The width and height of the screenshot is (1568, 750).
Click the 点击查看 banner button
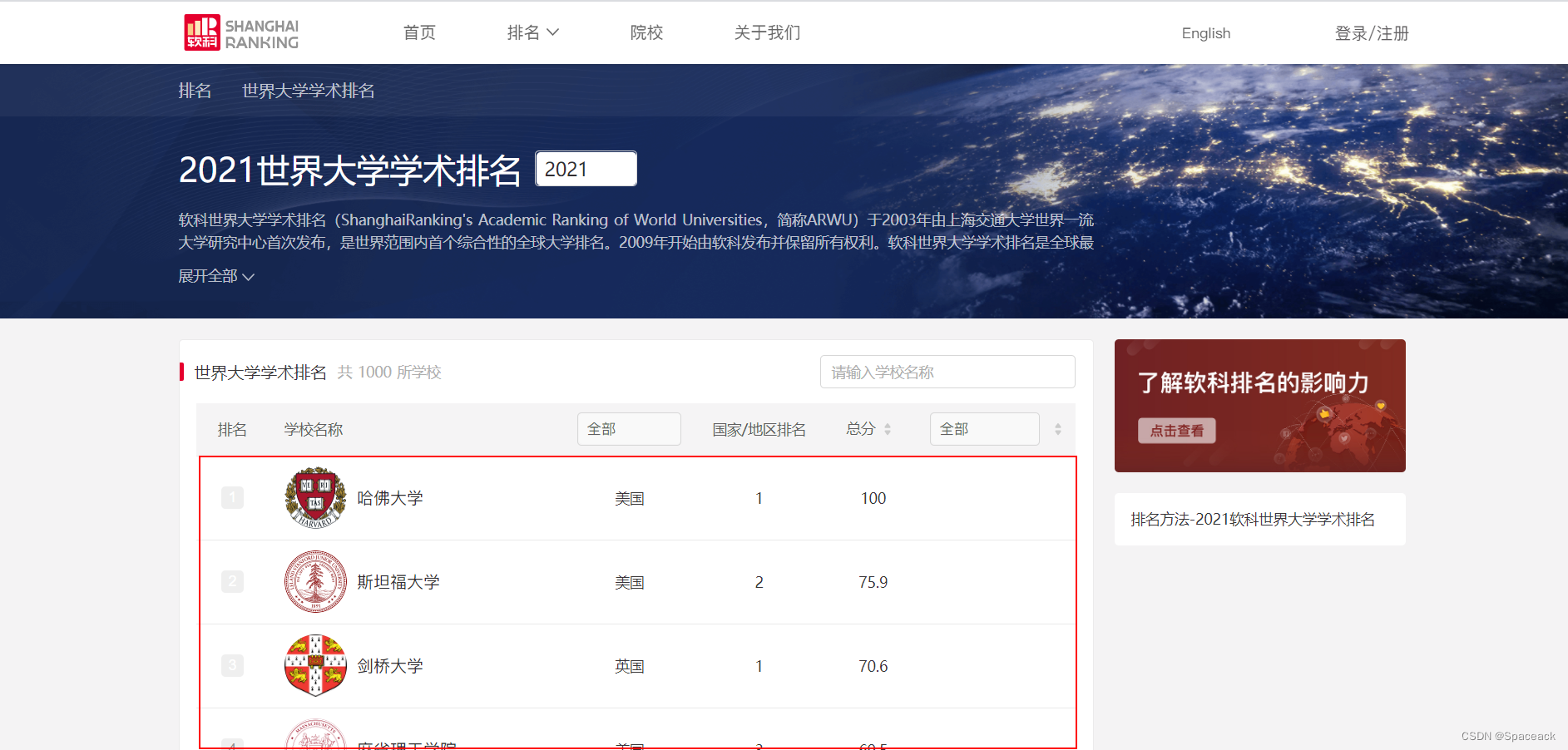click(1176, 431)
